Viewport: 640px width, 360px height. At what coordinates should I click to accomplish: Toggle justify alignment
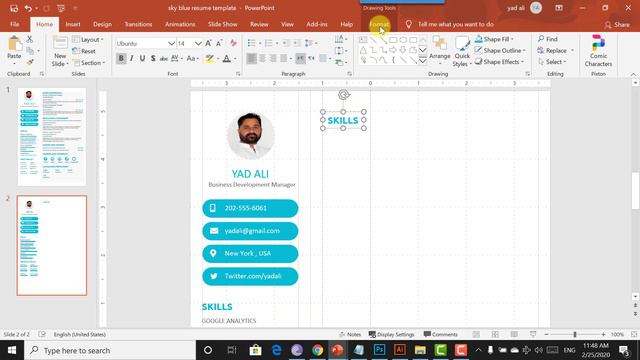click(x=284, y=58)
